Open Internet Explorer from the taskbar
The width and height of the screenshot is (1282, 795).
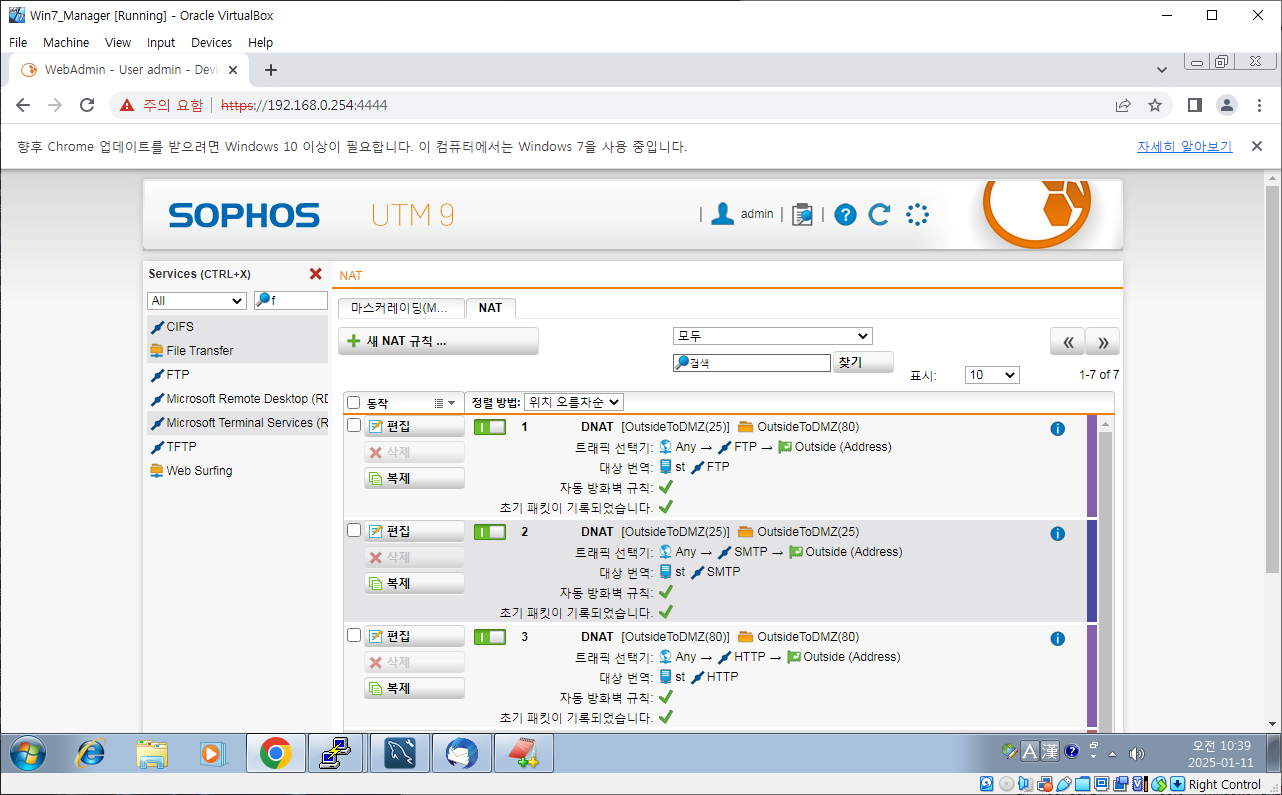90,753
